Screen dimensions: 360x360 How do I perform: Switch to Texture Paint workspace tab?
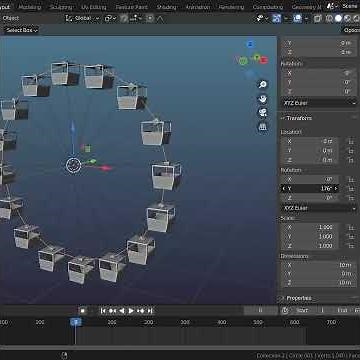131,7
